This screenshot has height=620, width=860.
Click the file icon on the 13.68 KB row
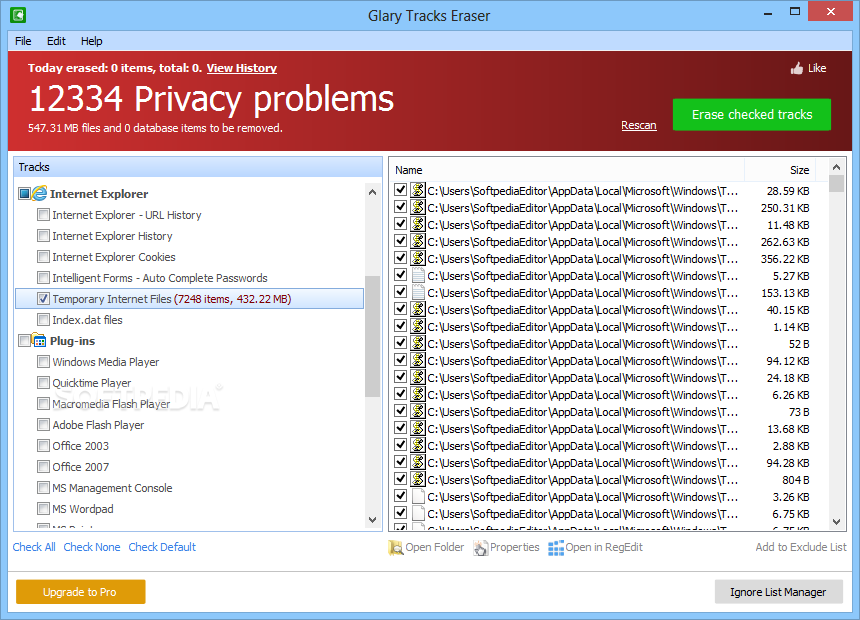[418, 429]
